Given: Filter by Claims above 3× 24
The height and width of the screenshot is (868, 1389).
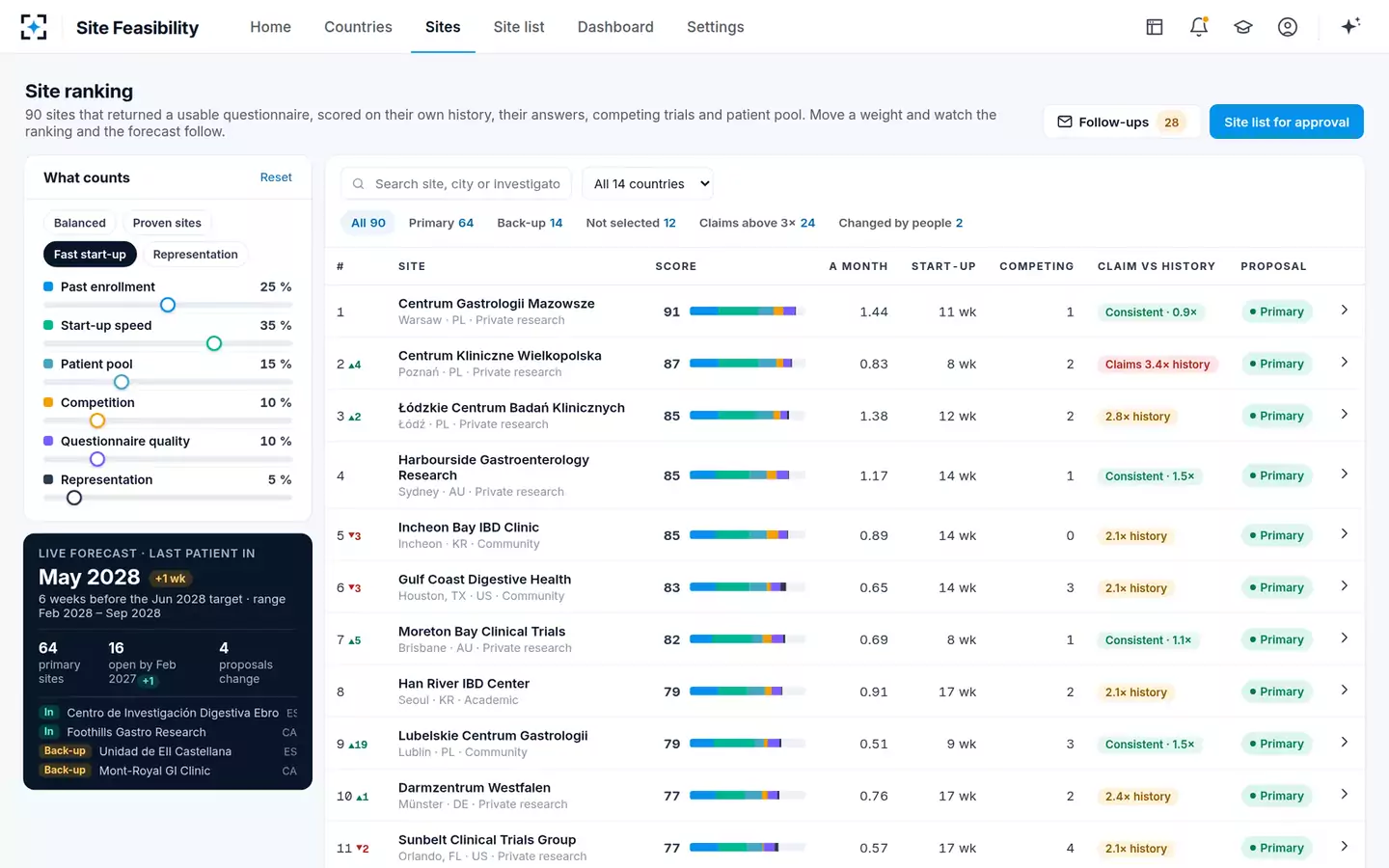Looking at the screenshot, I should [757, 223].
